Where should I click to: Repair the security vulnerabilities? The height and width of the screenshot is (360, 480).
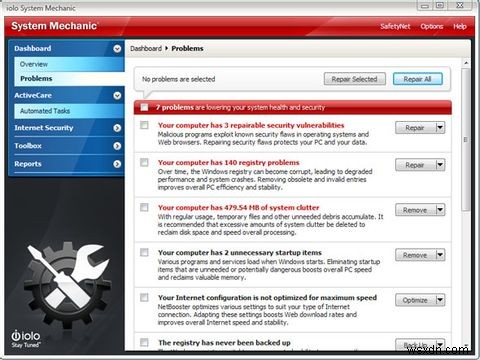coord(415,128)
